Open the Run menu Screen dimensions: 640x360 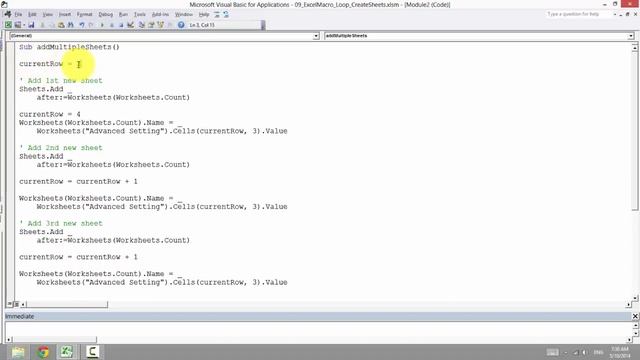coord(123,14)
